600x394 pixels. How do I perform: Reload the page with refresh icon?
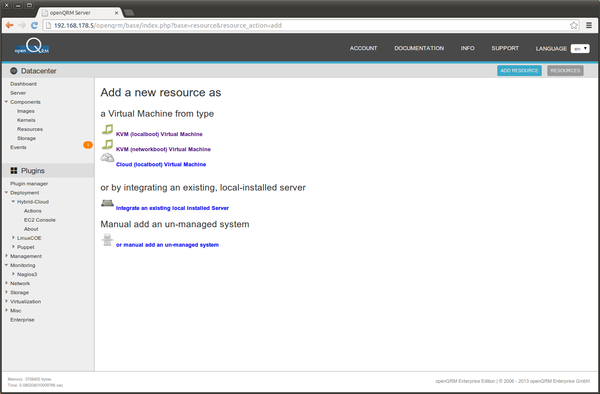(34, 25)
